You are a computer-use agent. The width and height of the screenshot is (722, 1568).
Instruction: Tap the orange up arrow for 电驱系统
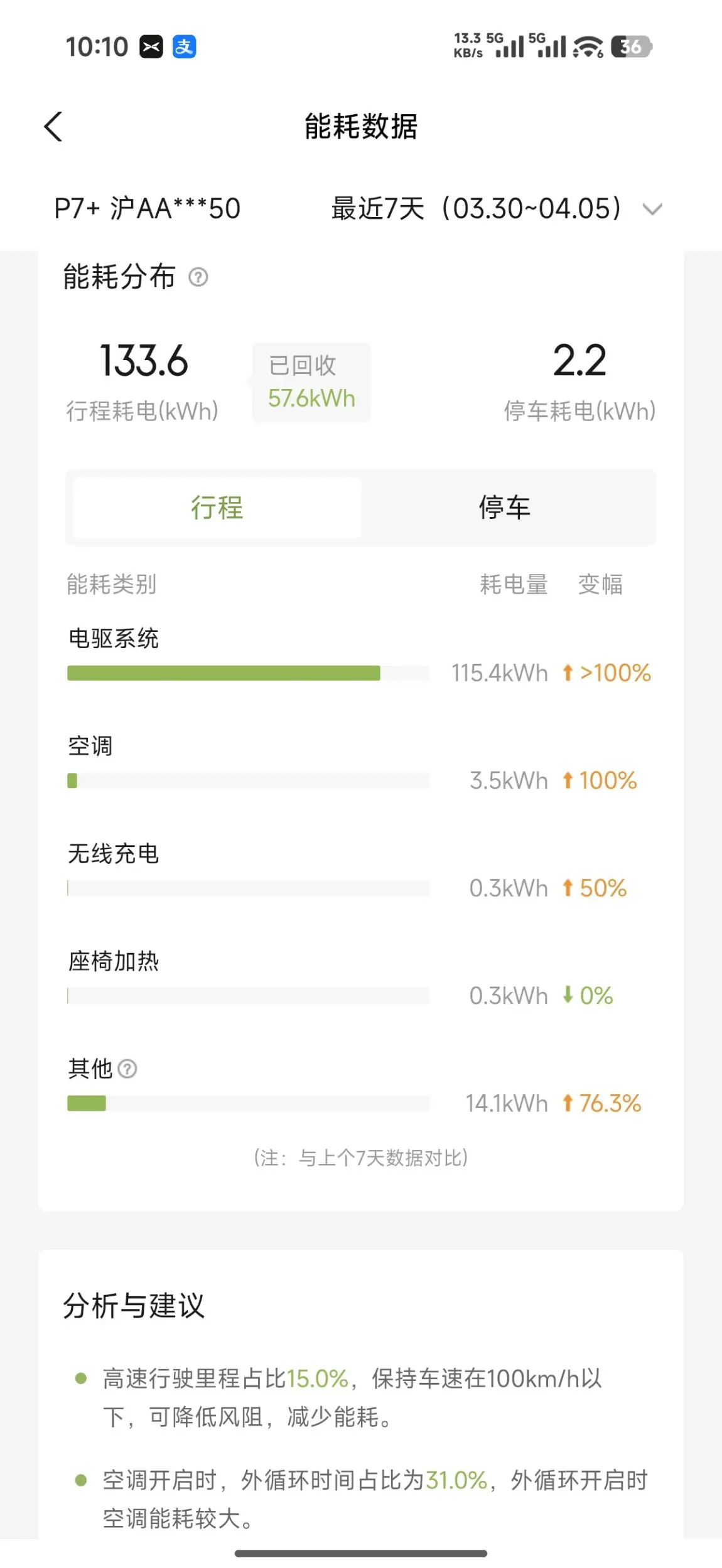[x=568, y=673]
